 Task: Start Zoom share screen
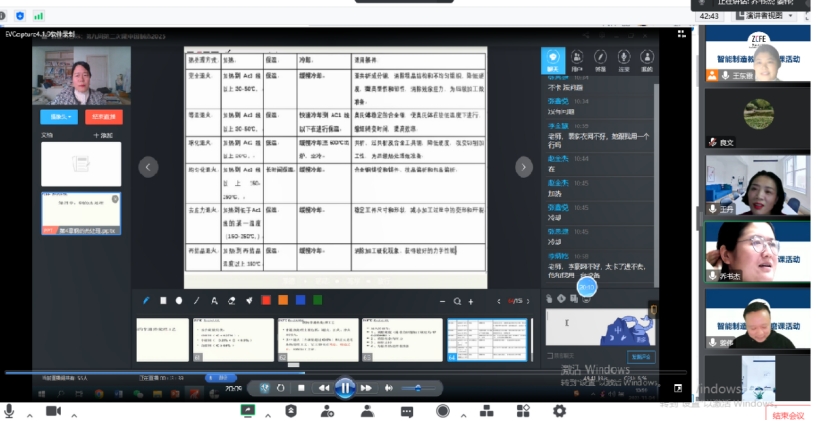coord(247,410)
